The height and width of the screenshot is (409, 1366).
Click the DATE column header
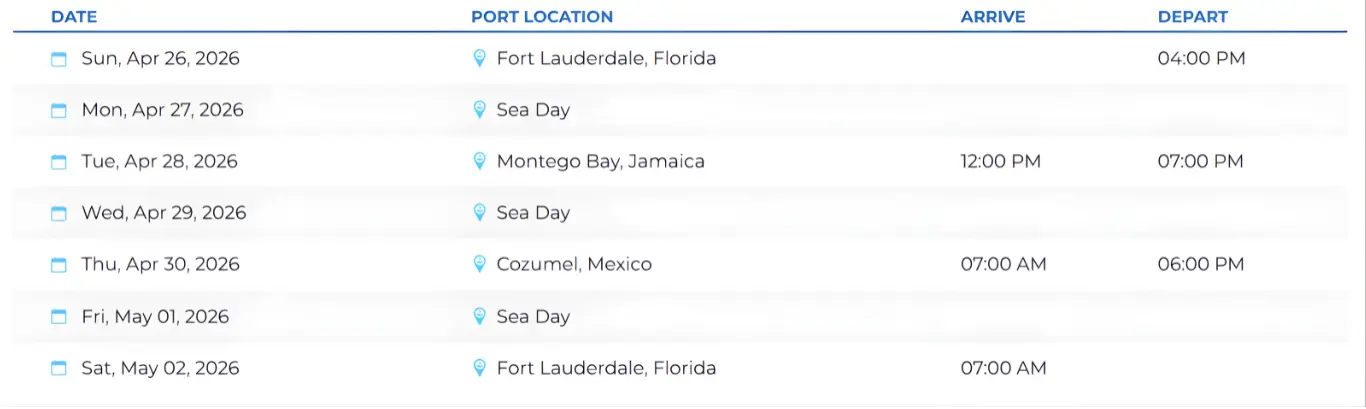74,17
